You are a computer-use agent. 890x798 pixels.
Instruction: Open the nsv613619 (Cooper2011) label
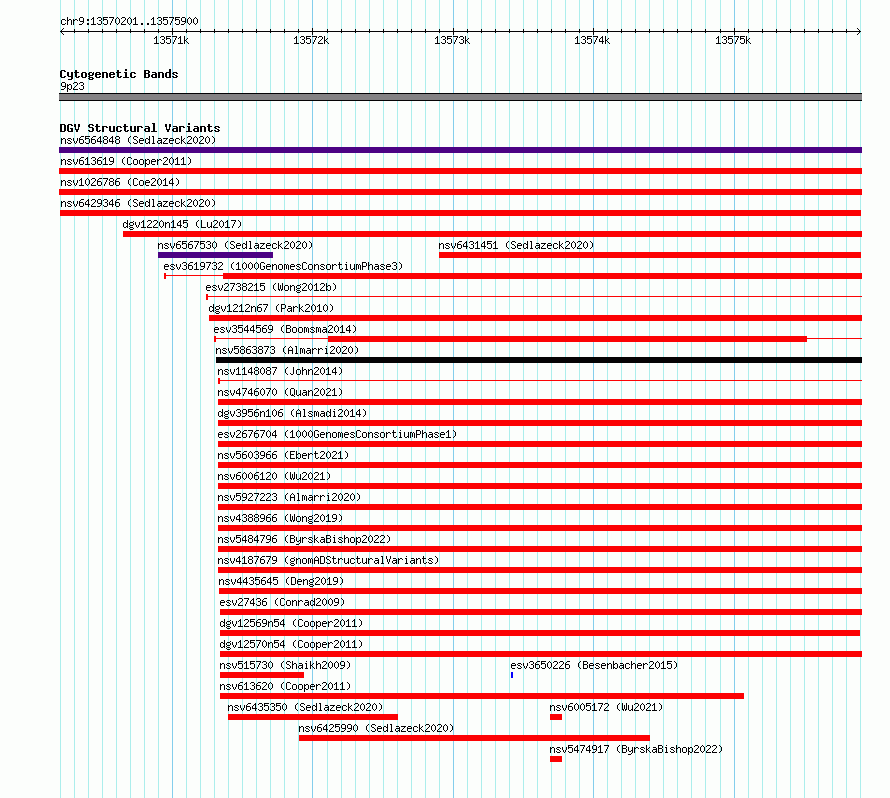pos(126,161)
